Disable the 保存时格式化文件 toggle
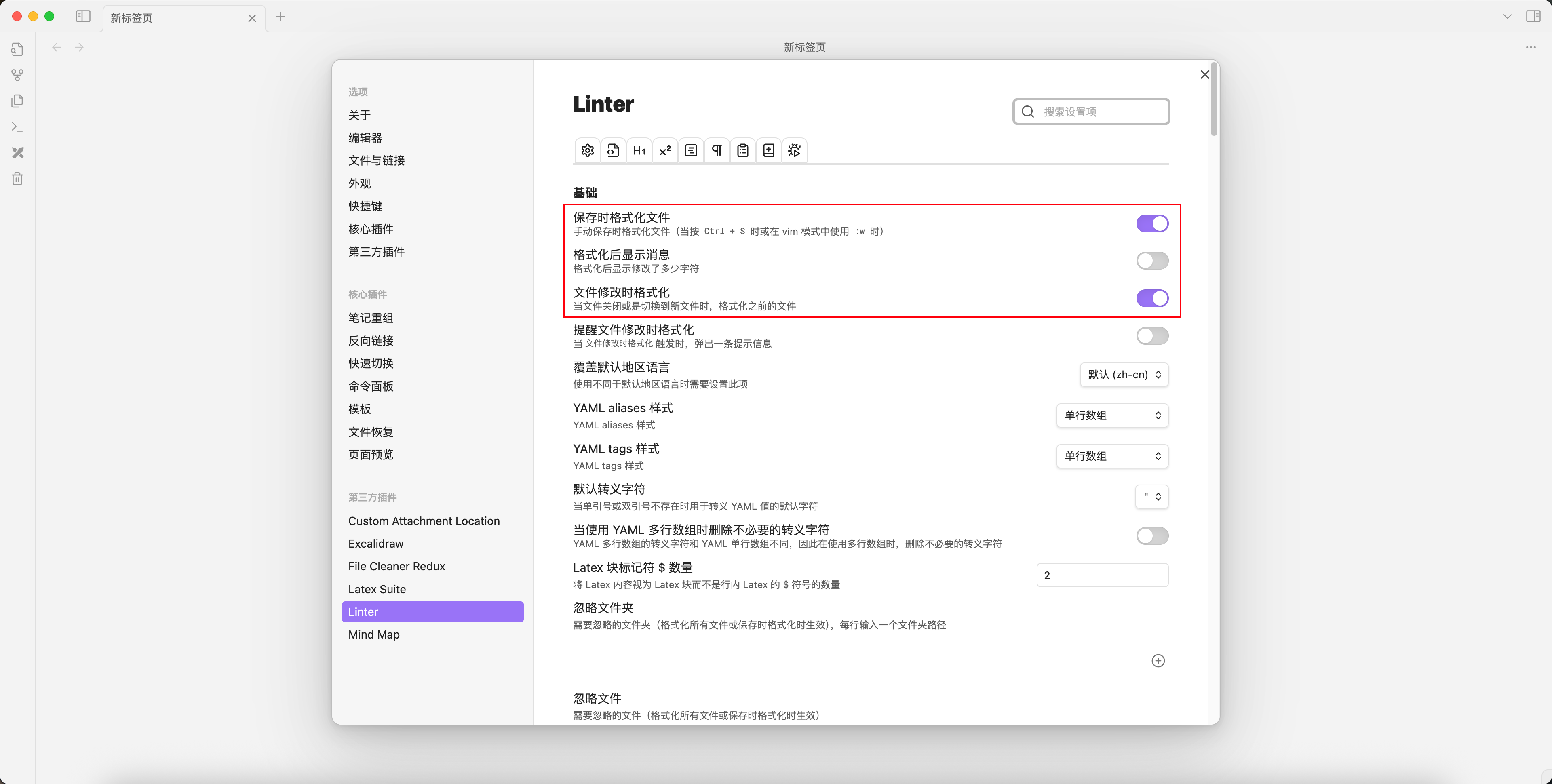1552x784 pixels. tap(1152, 223)
